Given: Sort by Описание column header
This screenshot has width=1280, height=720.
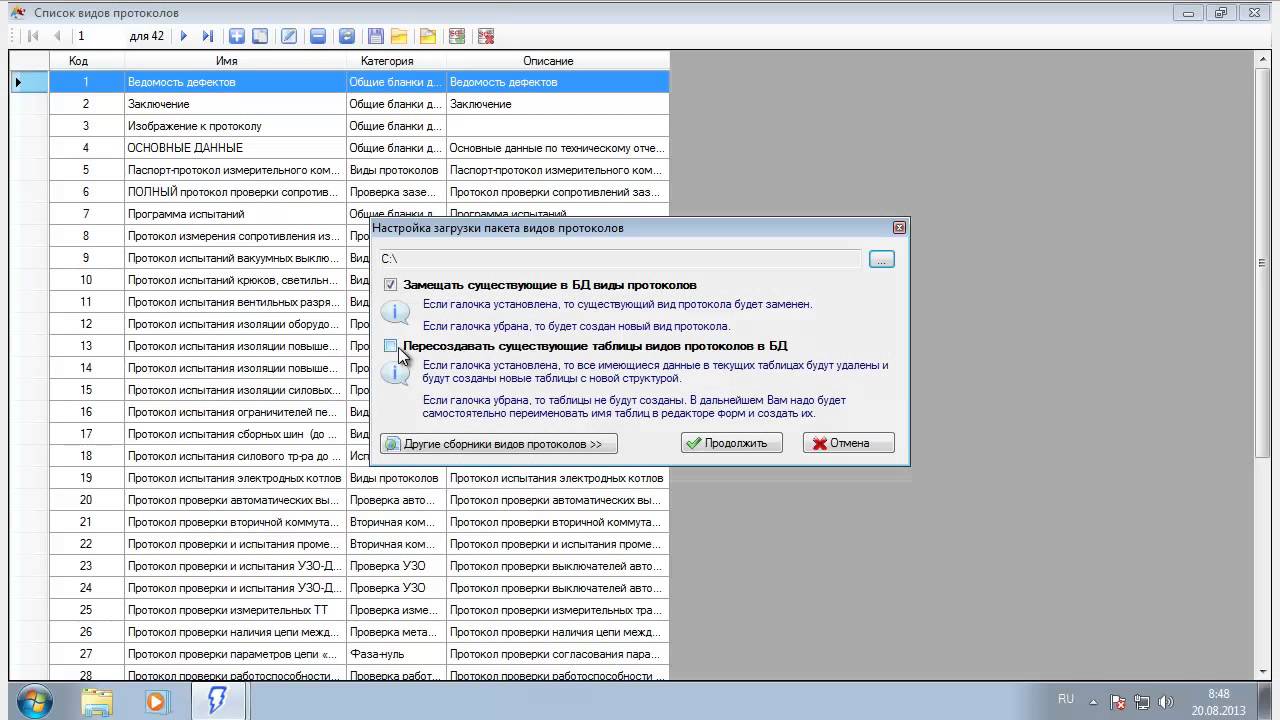Looking at the screenshot, I should point(557,61).
